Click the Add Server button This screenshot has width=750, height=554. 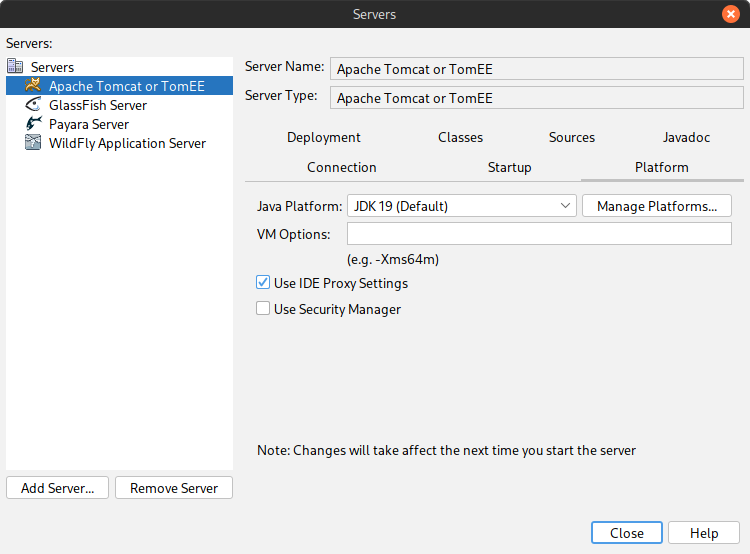(57, 488)
